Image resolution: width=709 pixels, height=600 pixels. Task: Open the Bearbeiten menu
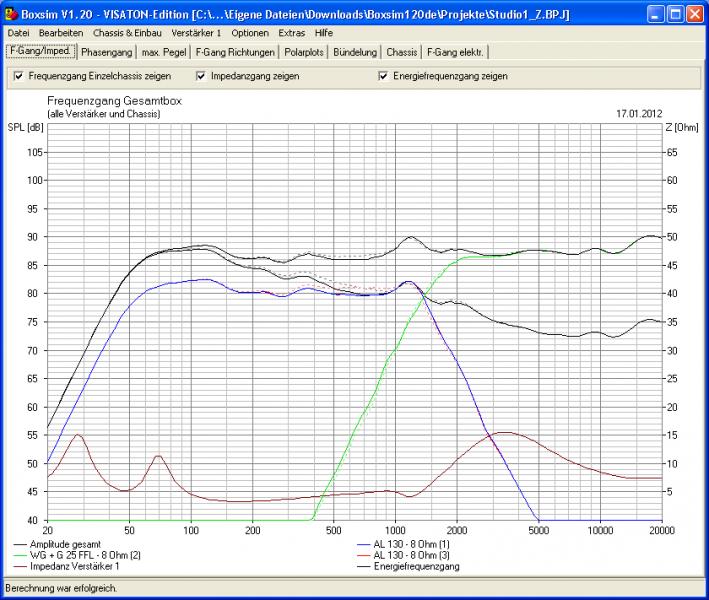point(61,33)
